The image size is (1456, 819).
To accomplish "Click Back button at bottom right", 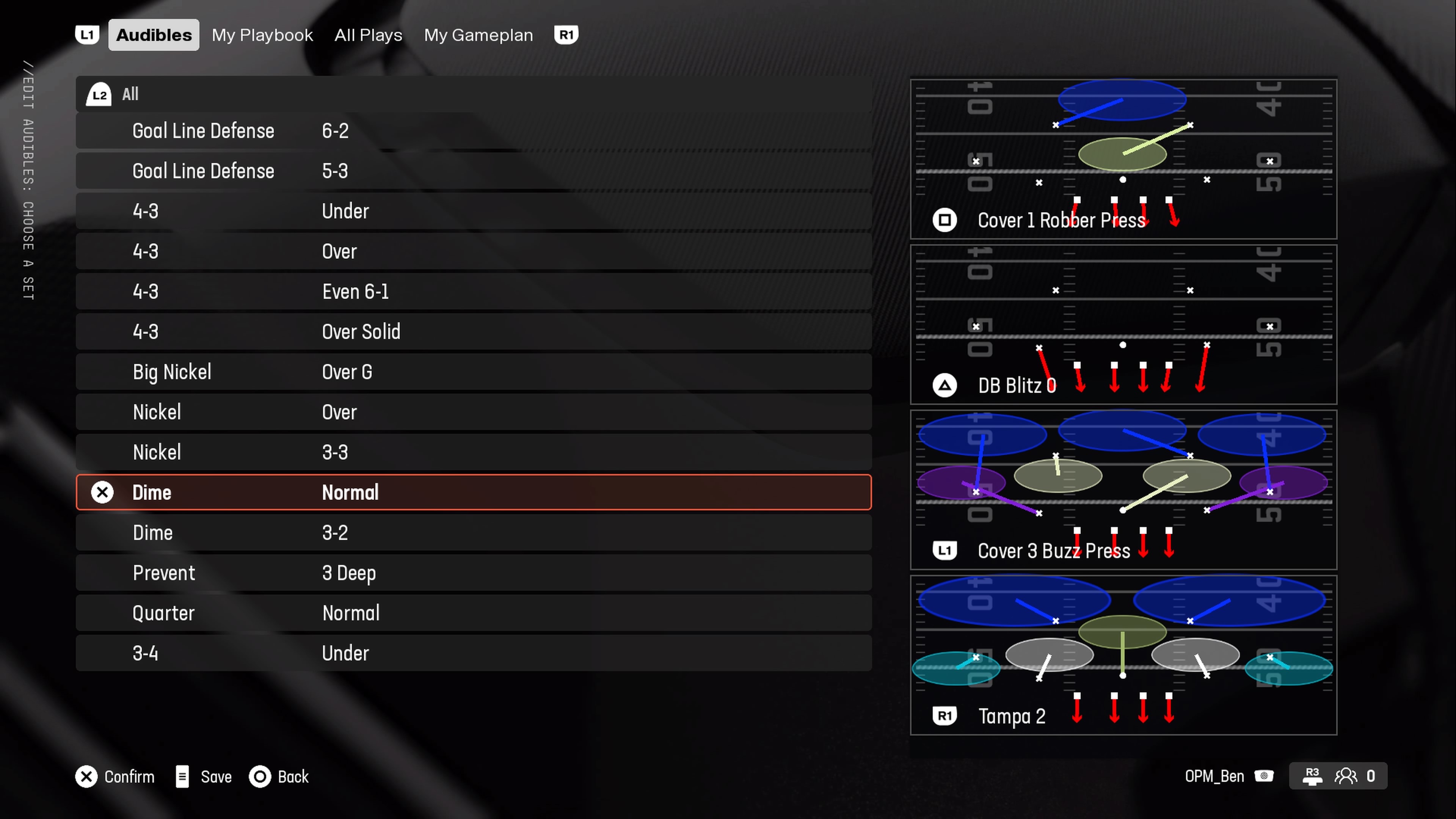I will tap(280, 776).
